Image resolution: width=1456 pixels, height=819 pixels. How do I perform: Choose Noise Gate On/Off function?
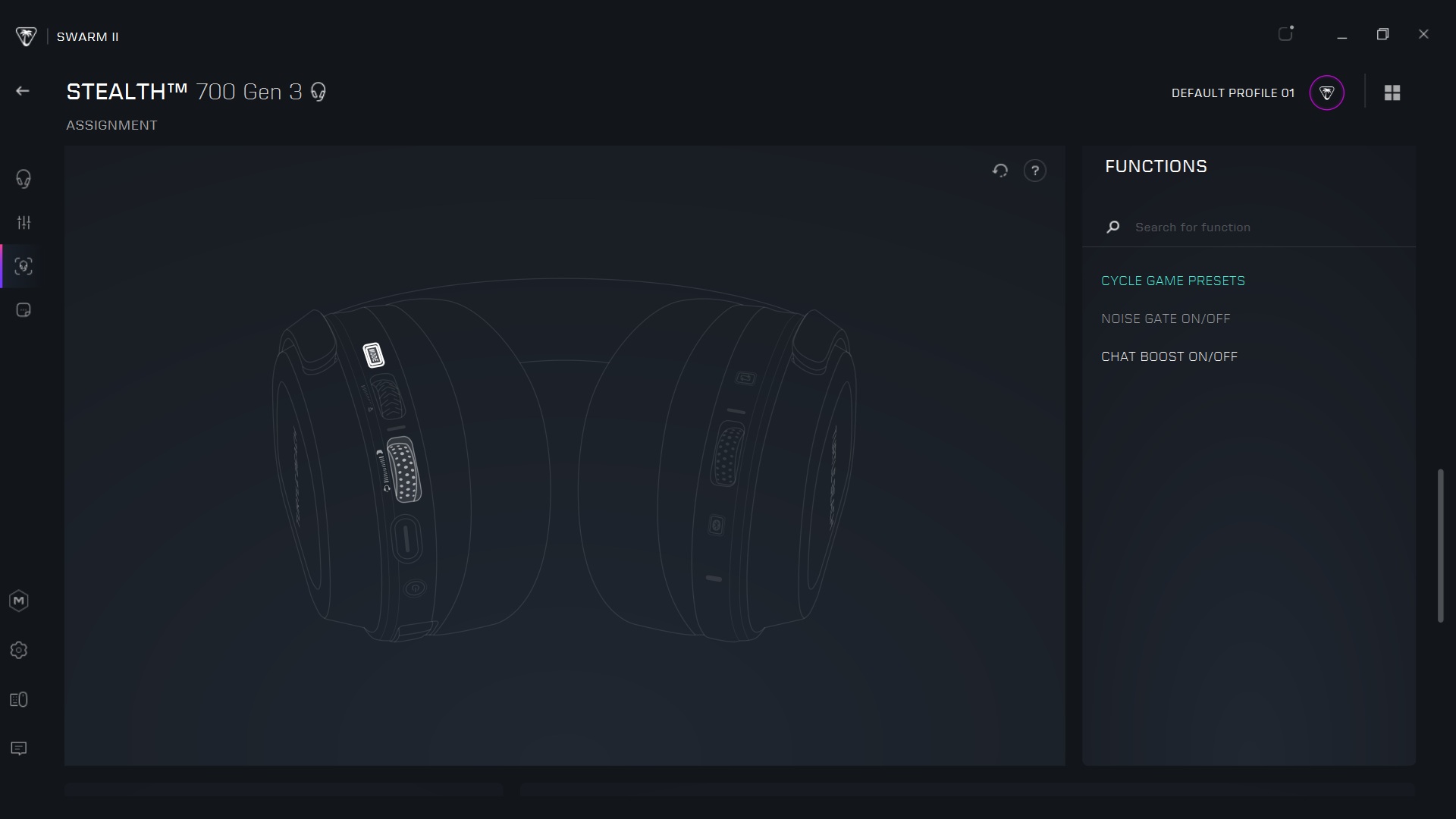click(1166, 318)
